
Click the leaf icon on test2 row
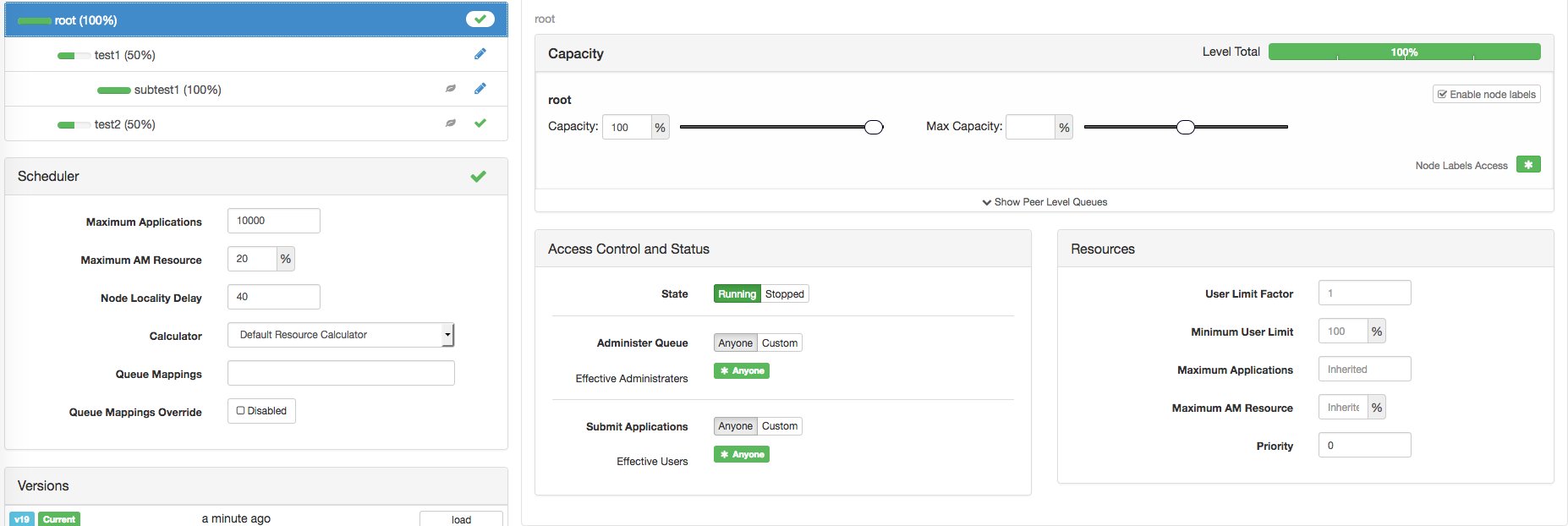[x=451, y=123]
